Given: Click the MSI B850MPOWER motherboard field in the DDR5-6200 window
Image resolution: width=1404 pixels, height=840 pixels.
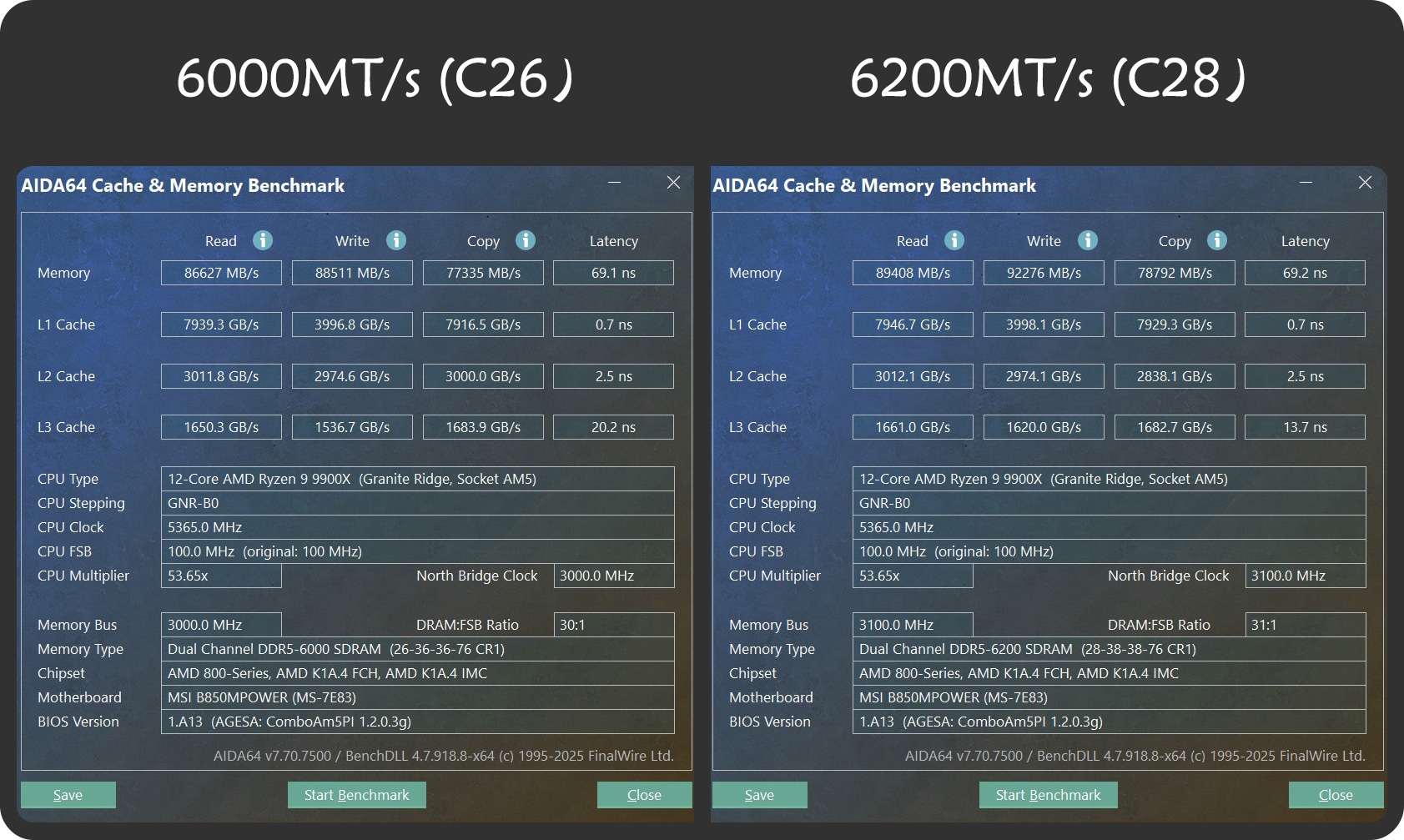Looking at the screenshot, I should click(1110, 697).
